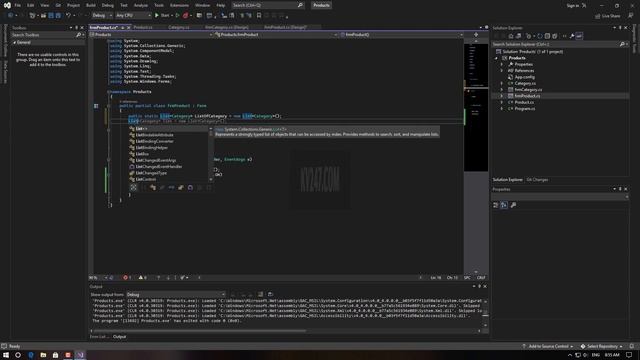Select App.config in Solution Explorer
The height and width of the screenshot is (360, 640).
pos(524,77)
